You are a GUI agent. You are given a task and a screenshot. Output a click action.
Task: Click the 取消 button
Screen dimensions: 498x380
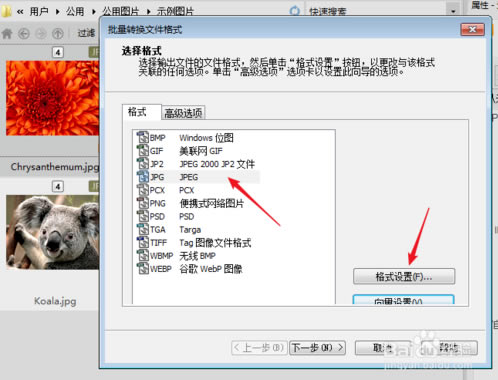pos(383,348)
